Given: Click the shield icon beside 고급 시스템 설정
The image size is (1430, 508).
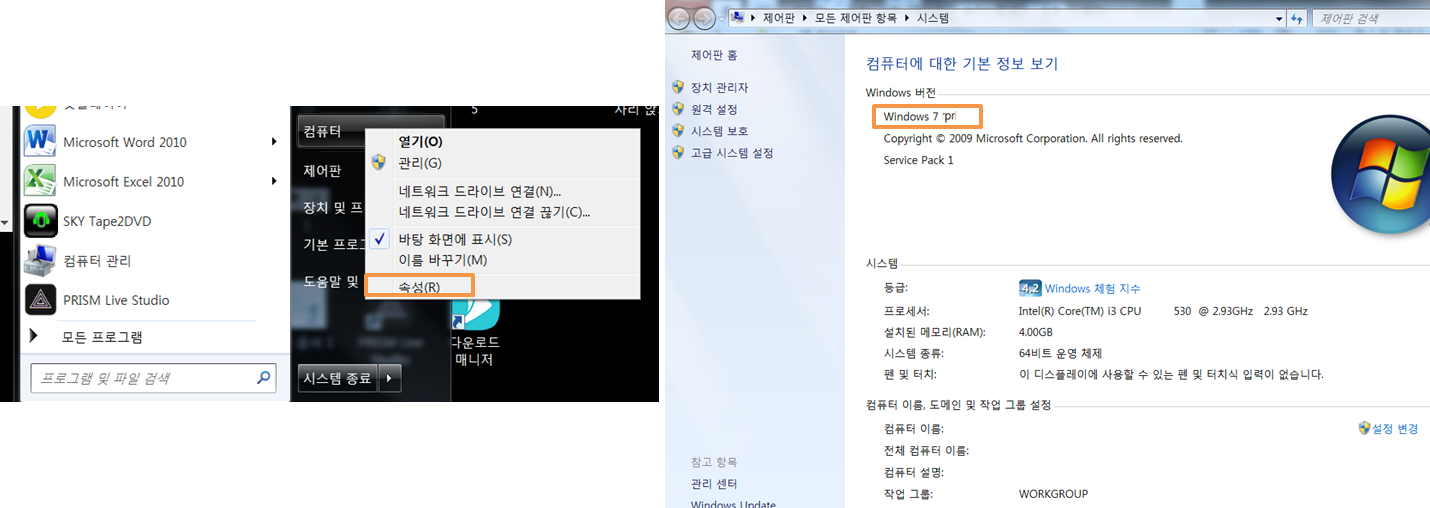Looking at the screenshot, I should click(x=678, y=153).
